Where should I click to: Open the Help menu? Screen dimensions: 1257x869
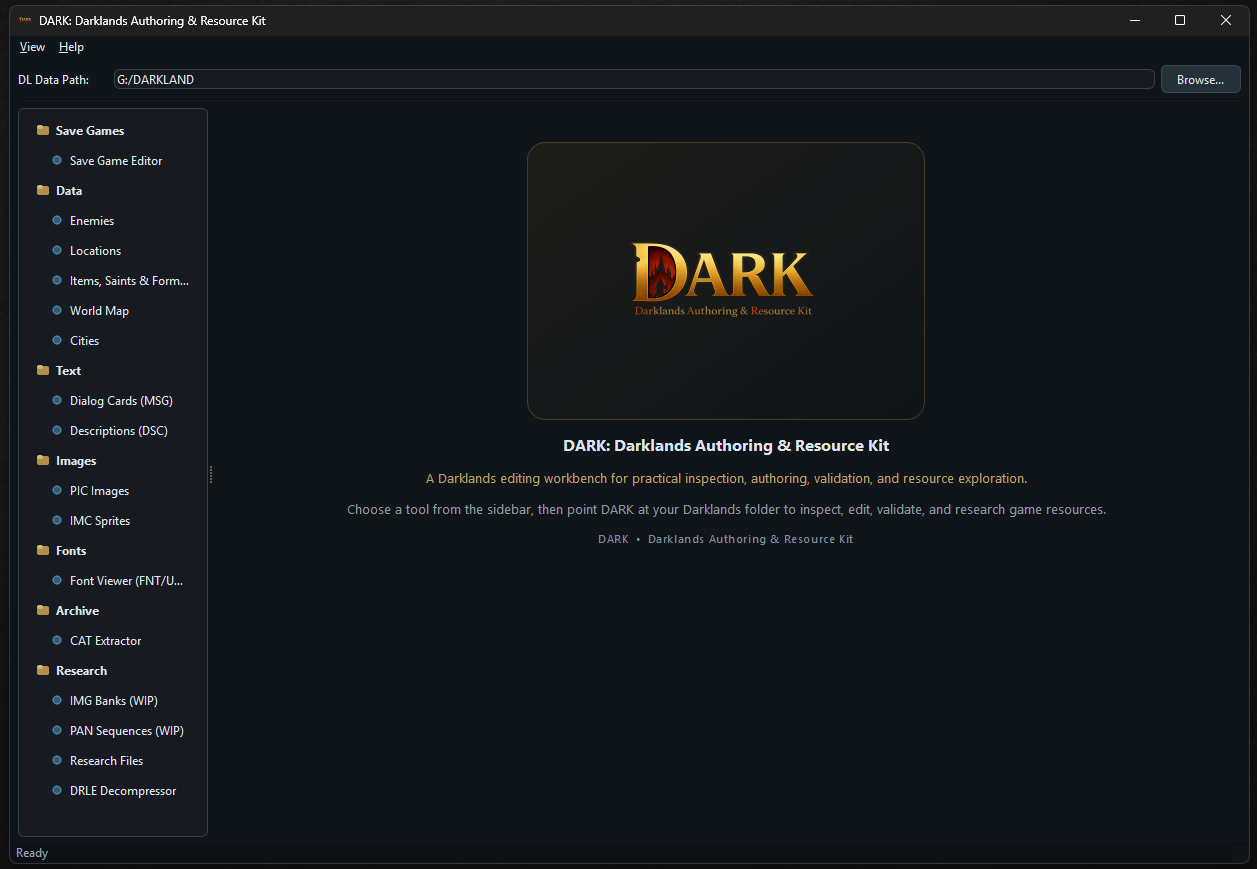click(x=71, y=47)
